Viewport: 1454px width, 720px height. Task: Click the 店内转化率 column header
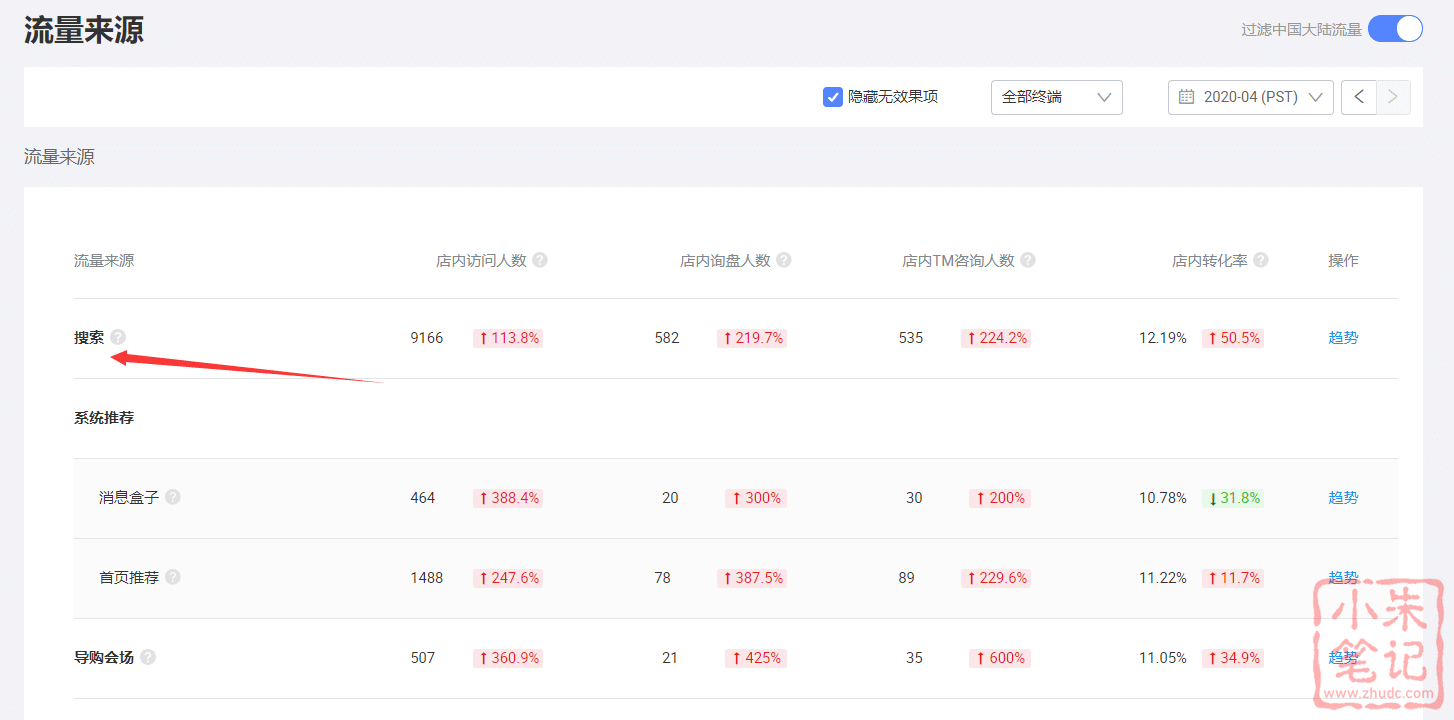click(1209, 260)
